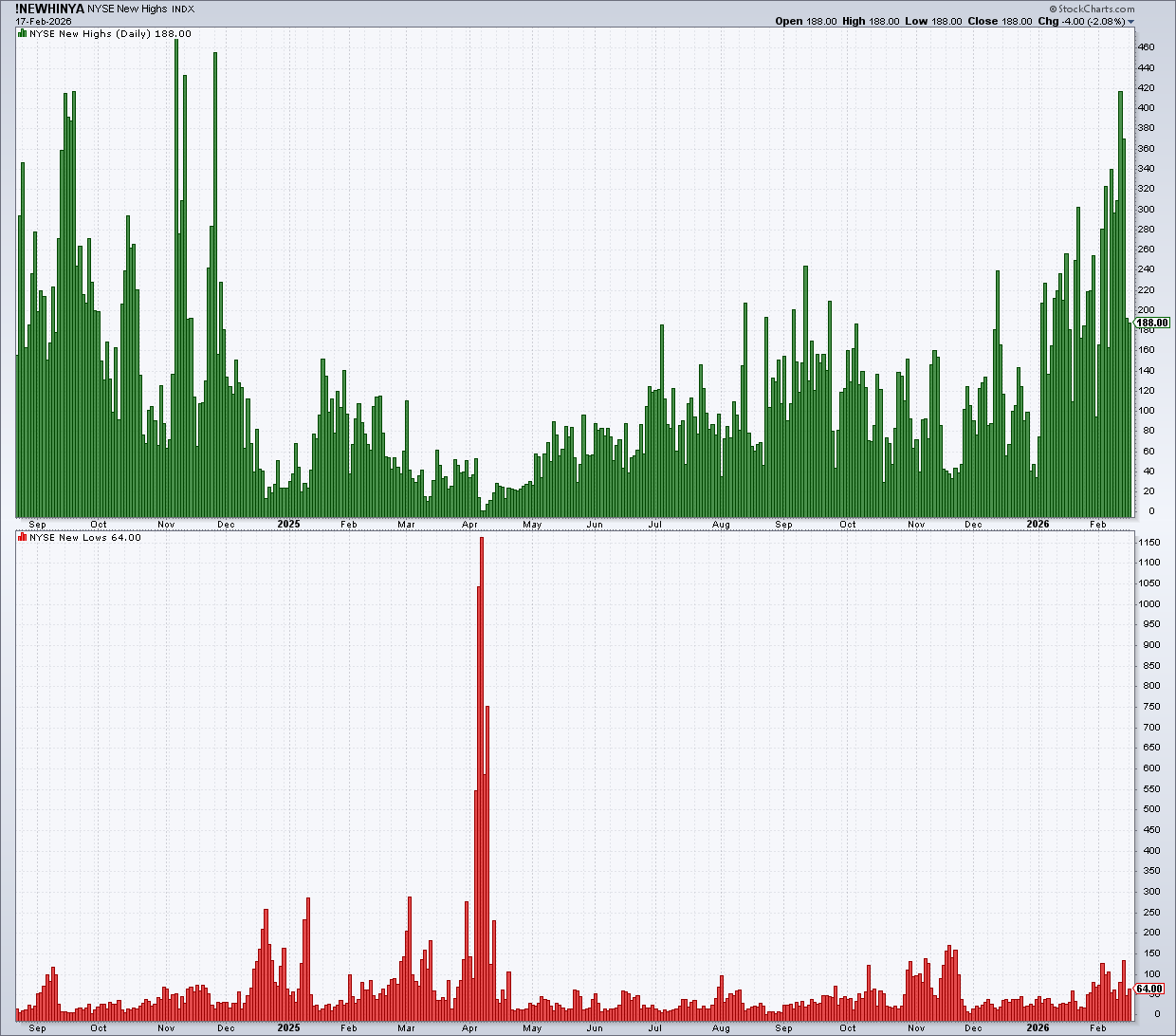Click the bold 2025 label on upper time axis
Image resolution: width=1176 pixels, height=1036 pixels.
288,524
